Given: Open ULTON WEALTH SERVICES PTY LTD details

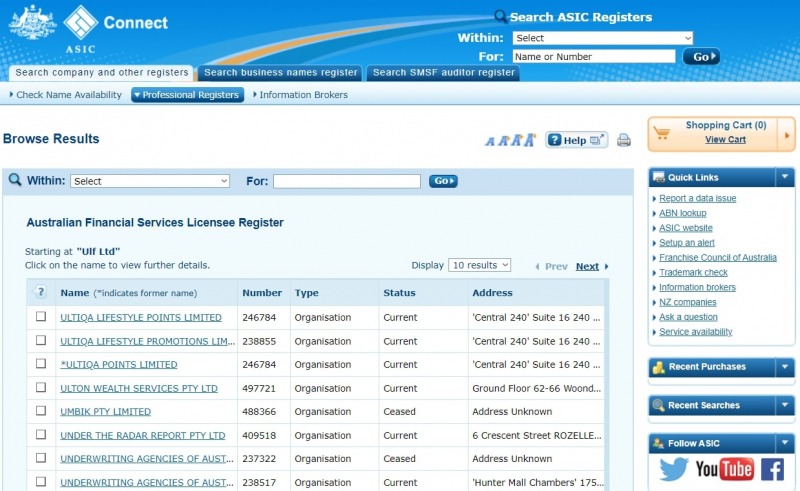Looking at the screenshot, I should [139, 388].
